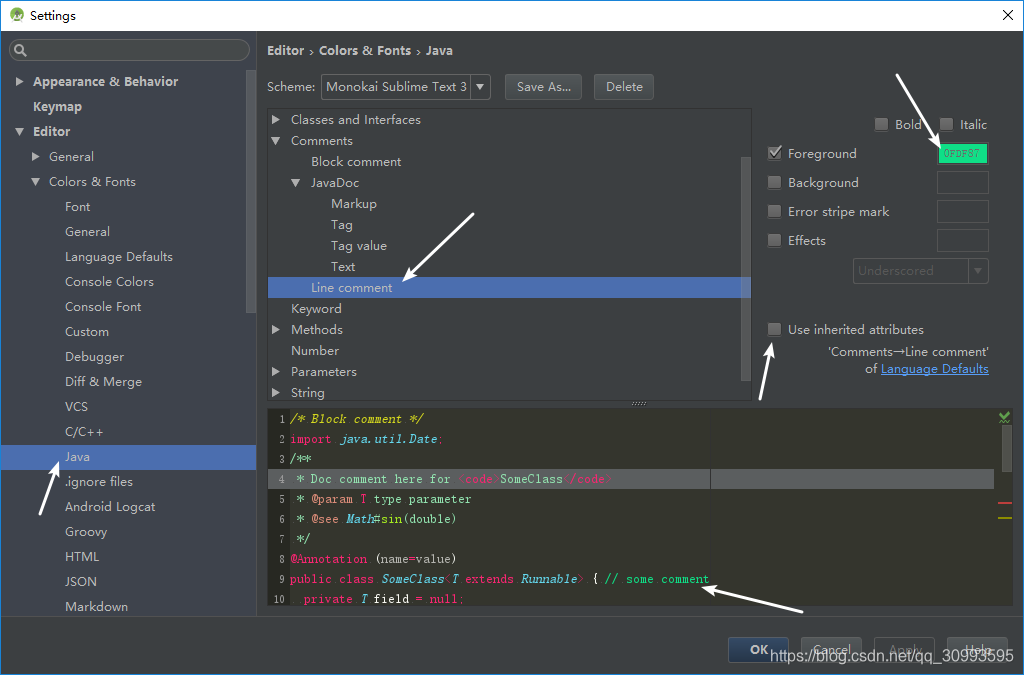Image resolution: width=1024 pixels, height=675 pixels.
Task: Open C/C++ color settings
Action: click(84, 432)
